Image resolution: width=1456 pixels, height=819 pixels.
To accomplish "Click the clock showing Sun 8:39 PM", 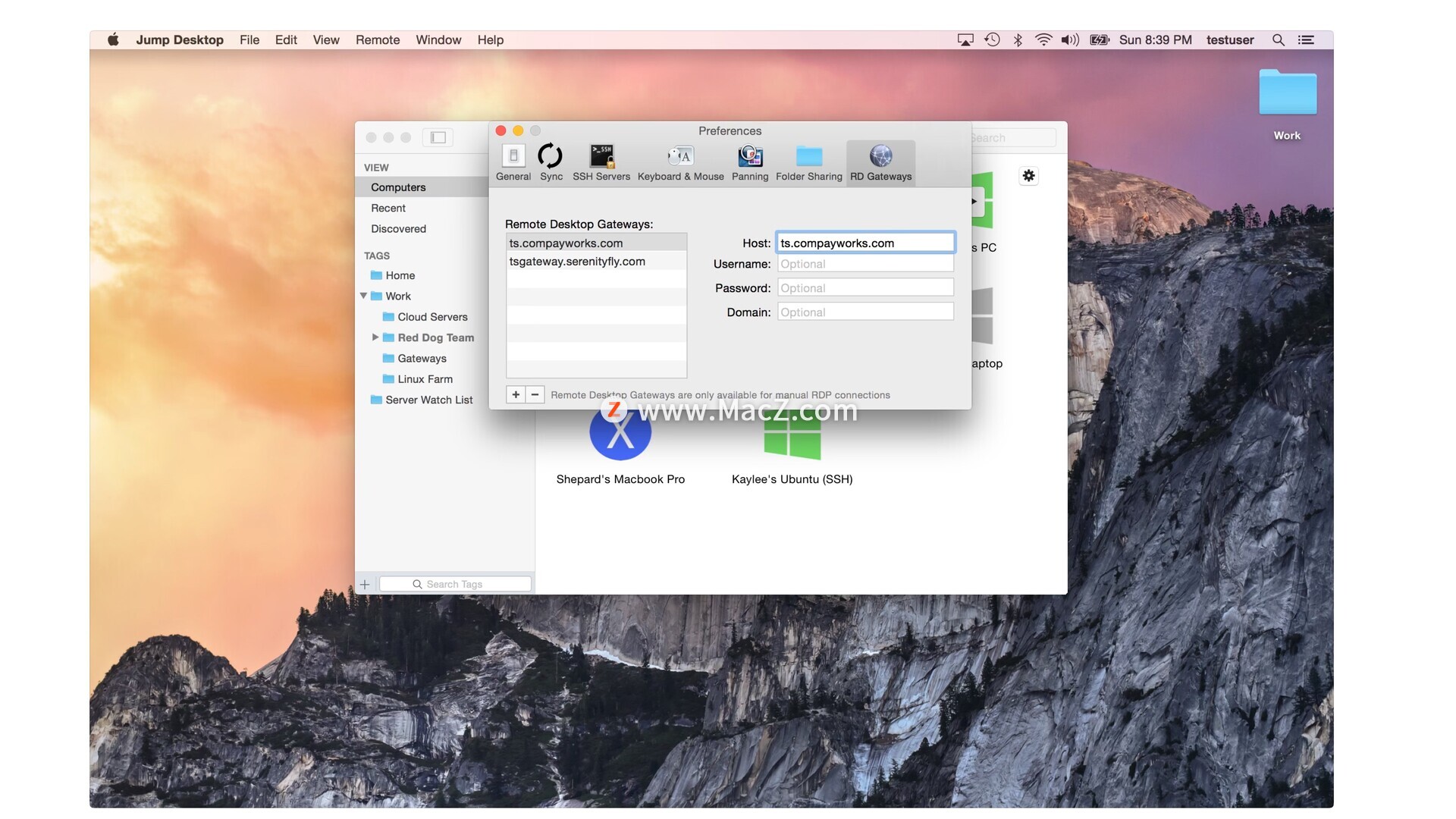I will [1156, 39].
